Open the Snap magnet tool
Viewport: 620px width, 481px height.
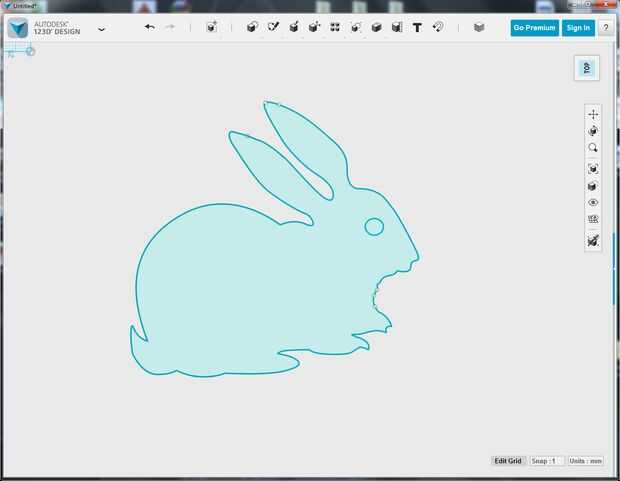(x=438, y=27)
